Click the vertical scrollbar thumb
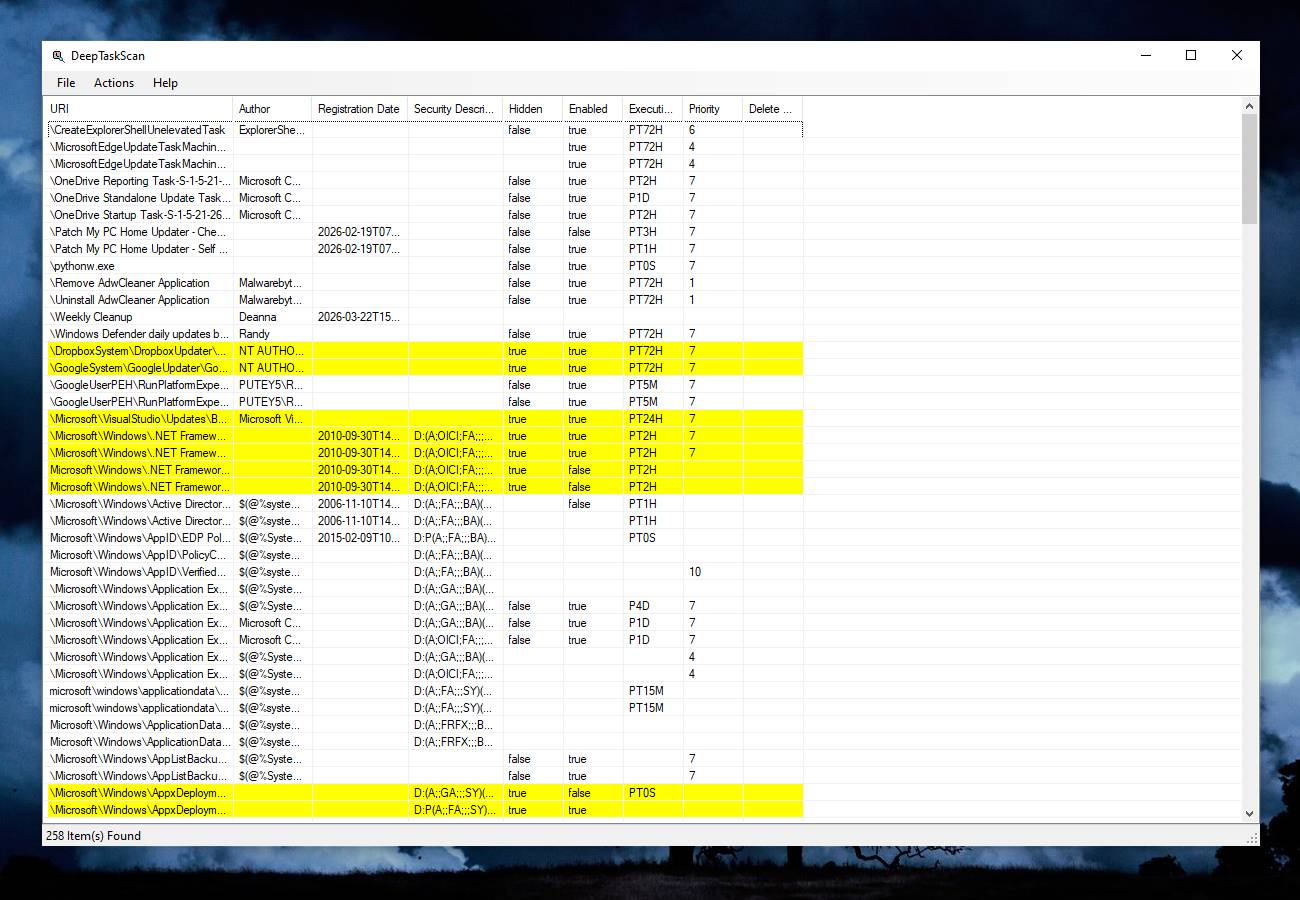Screen dimensions: 1300x900 coord(1250,169)
